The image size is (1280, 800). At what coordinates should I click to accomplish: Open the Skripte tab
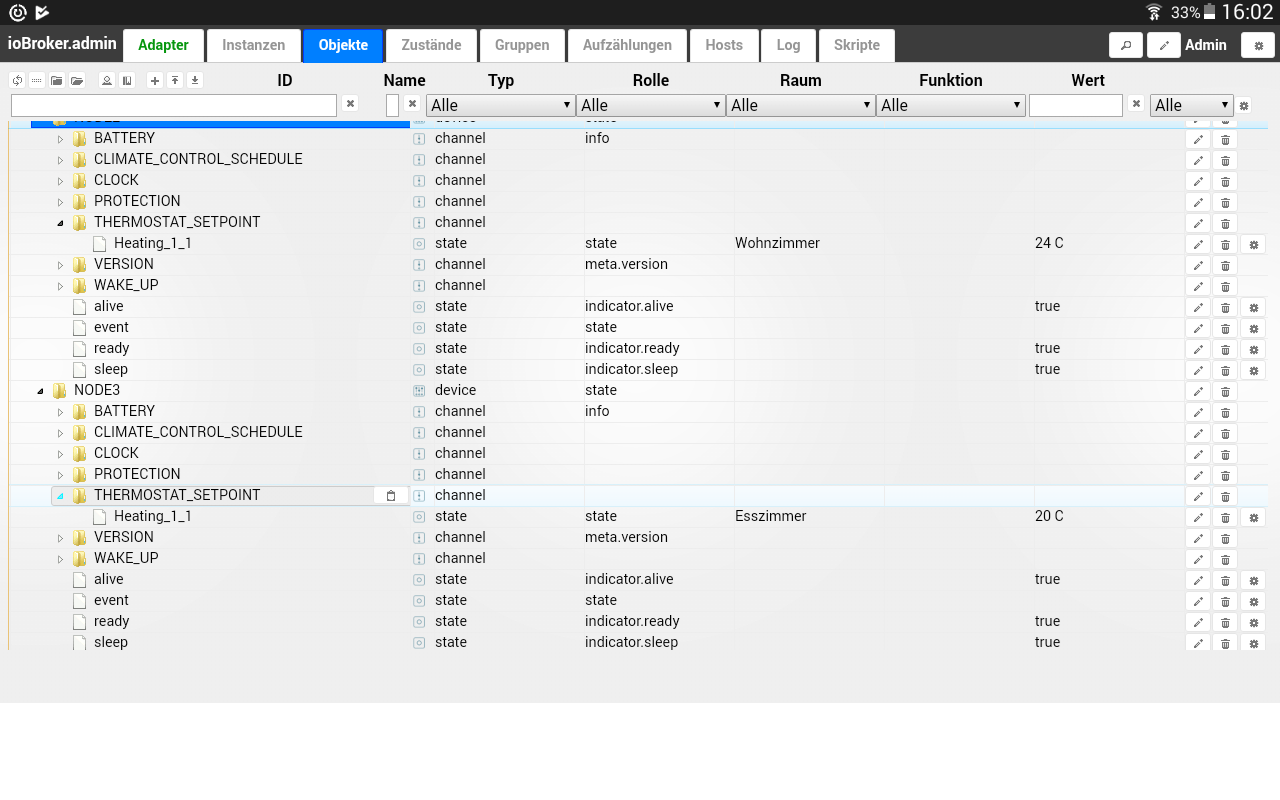coord(857,45)
